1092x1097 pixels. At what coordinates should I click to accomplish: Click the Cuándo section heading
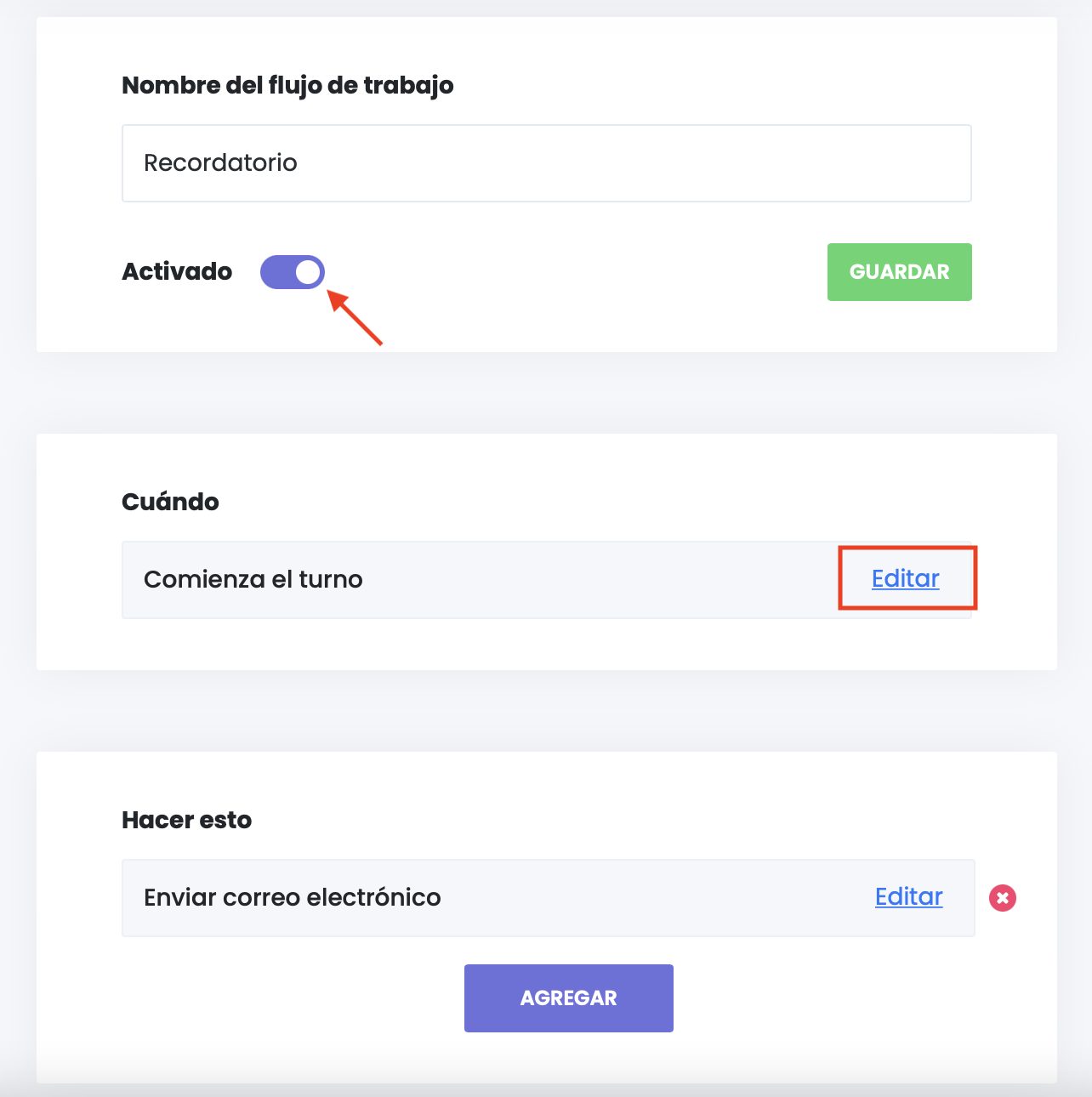tap(170, 502)
